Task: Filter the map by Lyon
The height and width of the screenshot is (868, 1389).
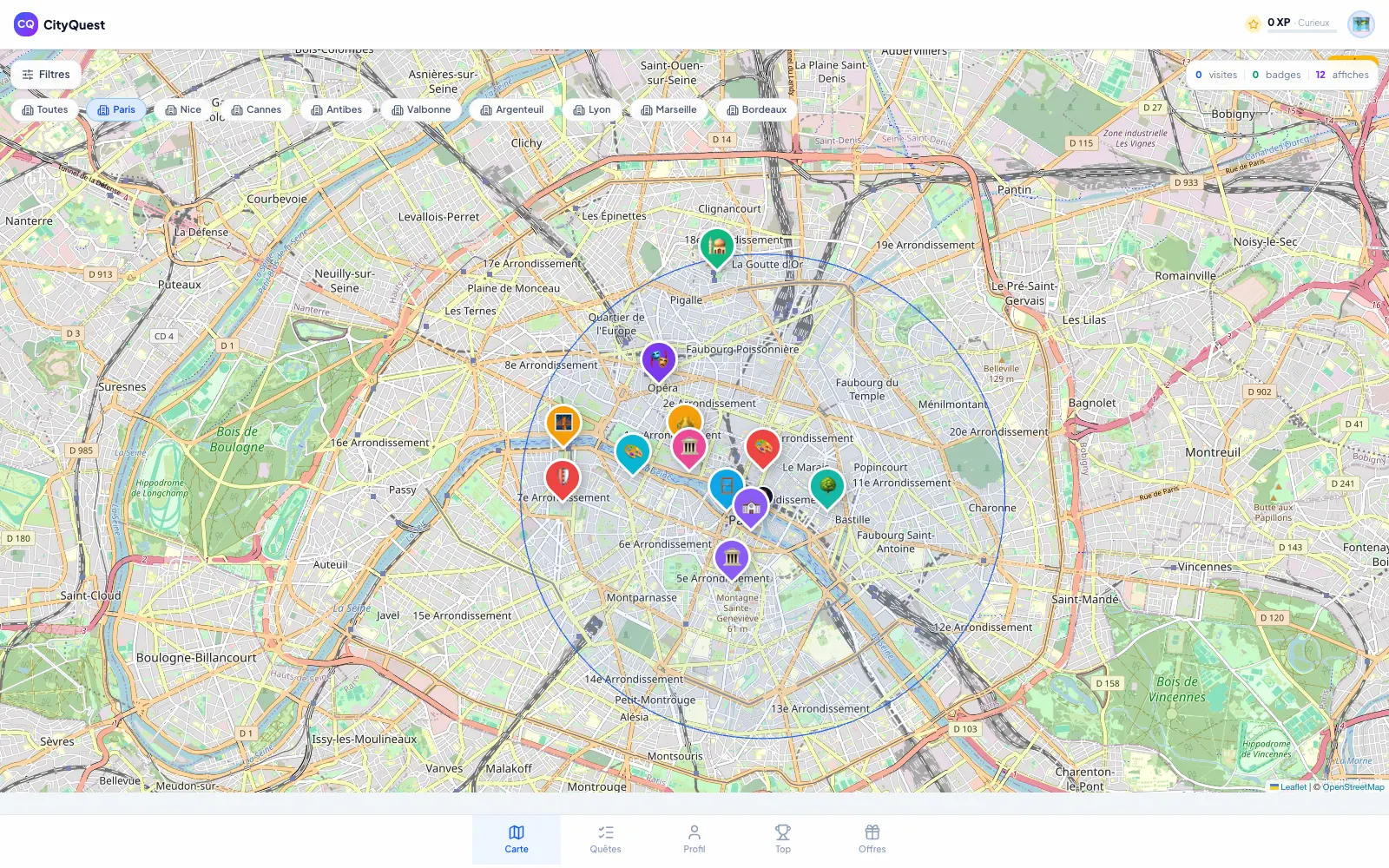Action: click(592, 110)
